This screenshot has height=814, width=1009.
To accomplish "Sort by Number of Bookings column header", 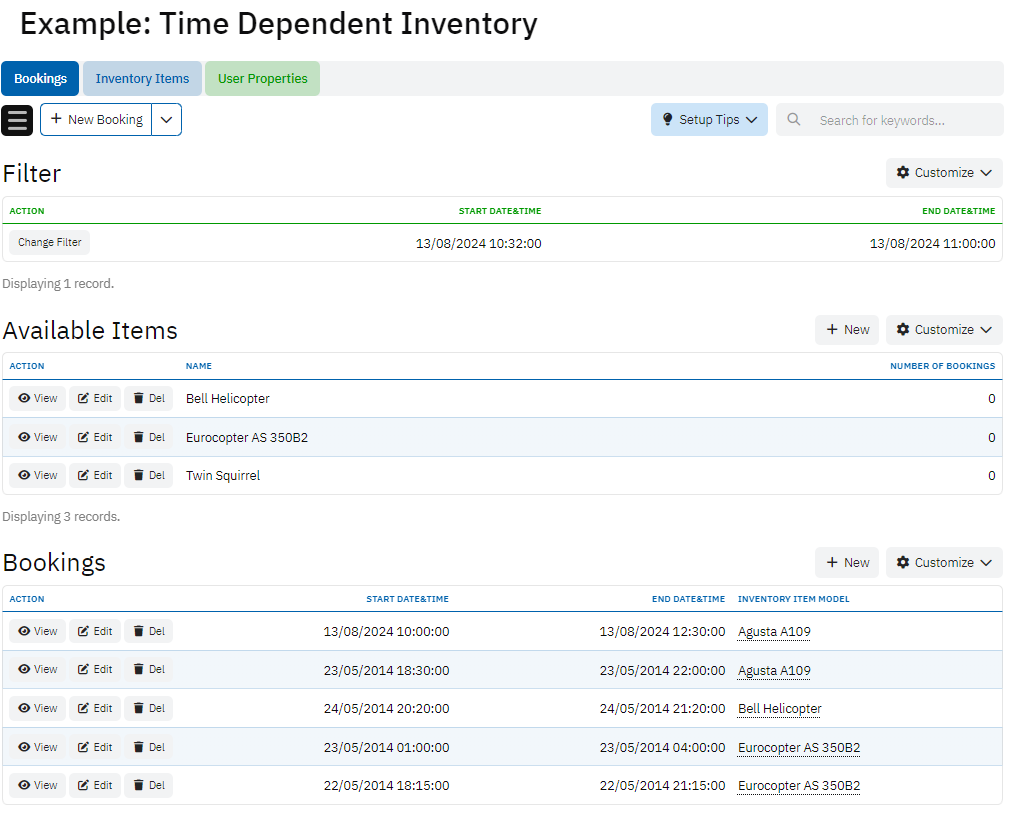I will [x=942, y=366].
